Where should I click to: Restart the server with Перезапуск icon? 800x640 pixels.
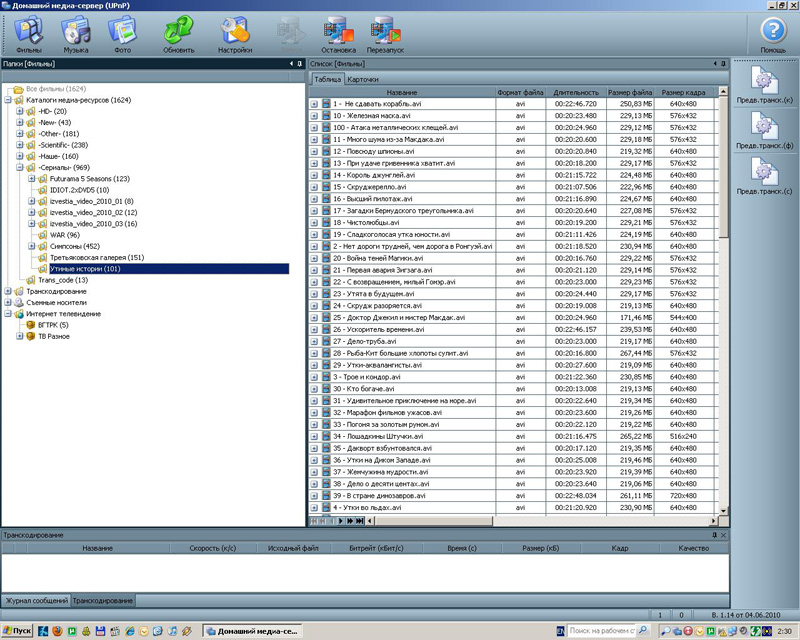[387, 34]
